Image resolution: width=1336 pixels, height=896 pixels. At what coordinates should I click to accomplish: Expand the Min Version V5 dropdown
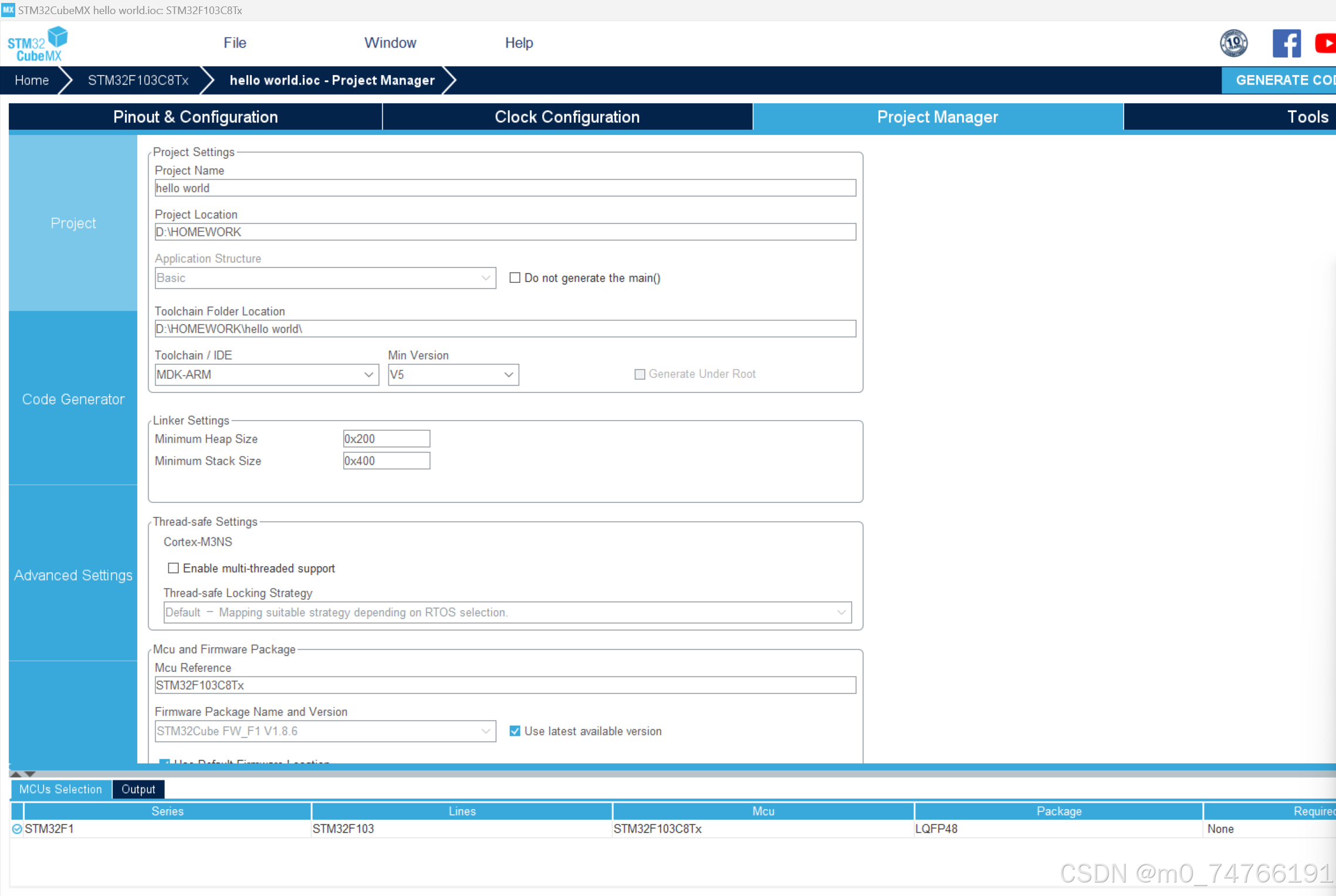click(x=453, y=374)
